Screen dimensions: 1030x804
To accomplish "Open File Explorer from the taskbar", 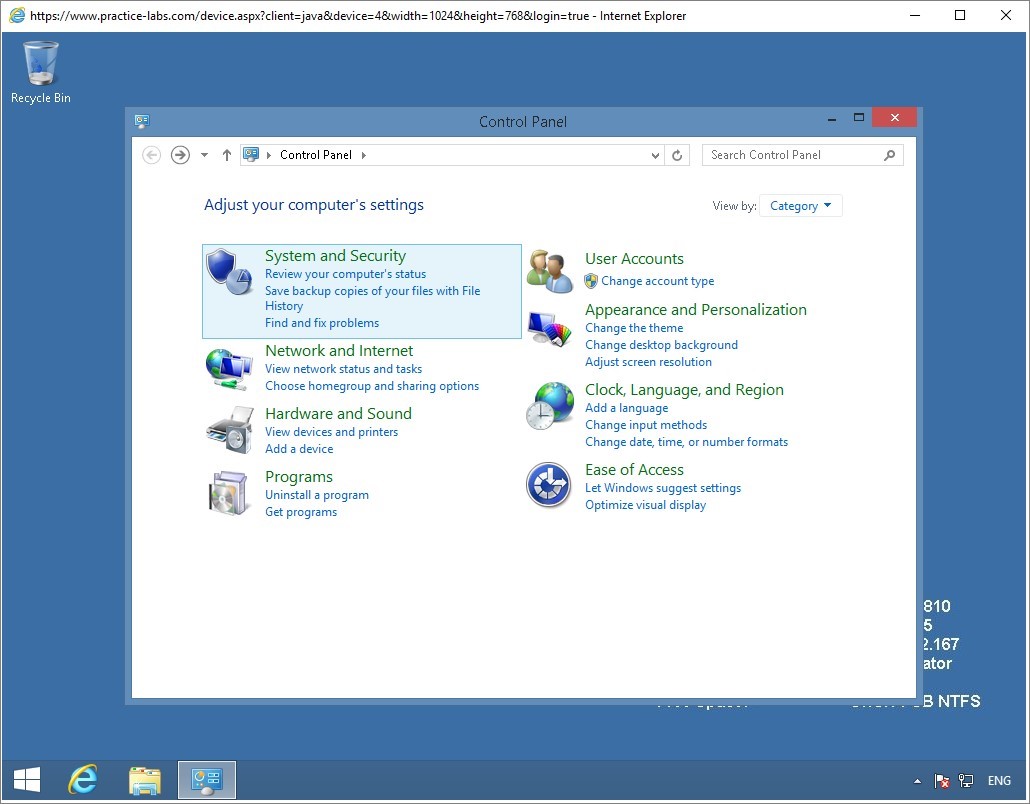I will coord(145,780).
